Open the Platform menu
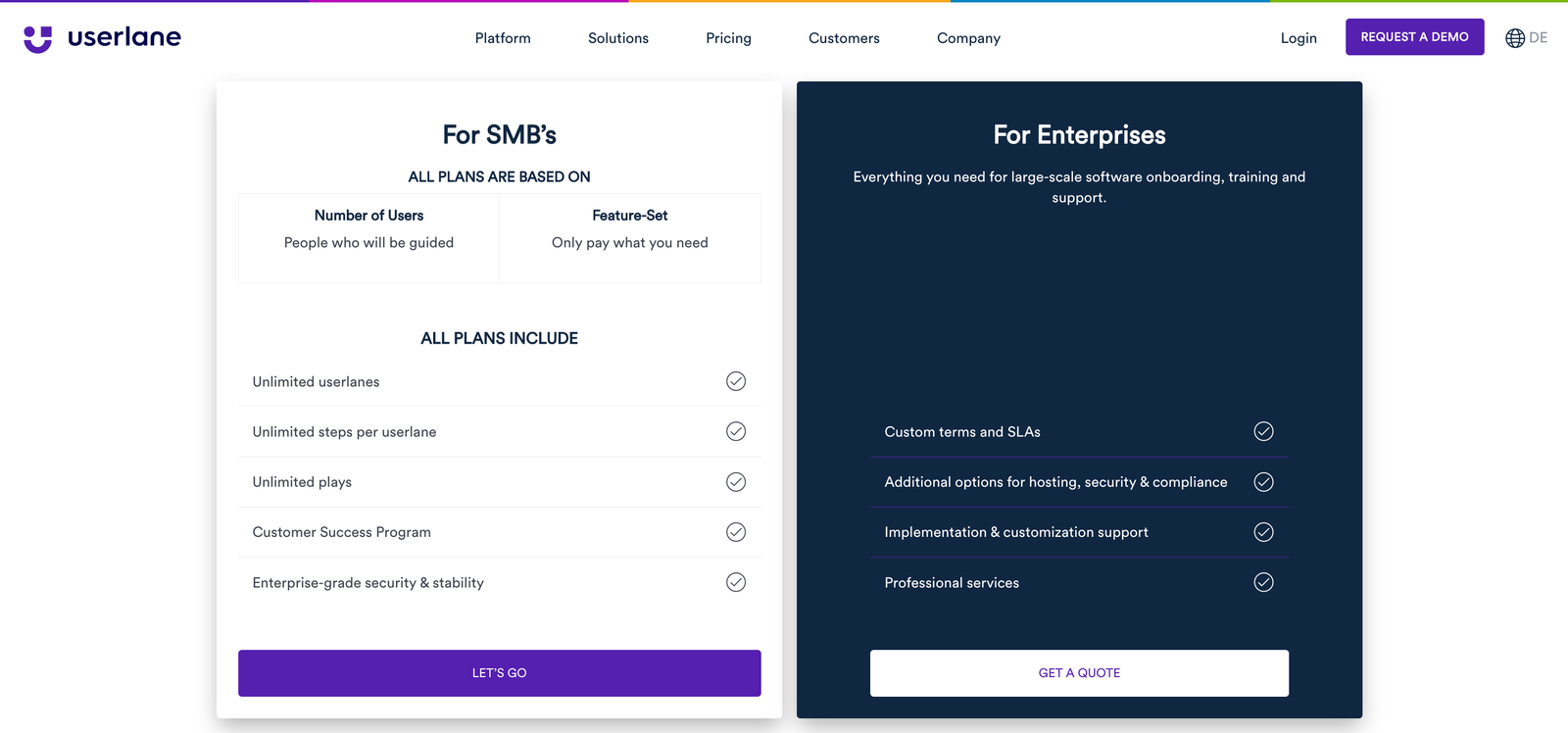The image size is (1568, 733). coord(503,38)
